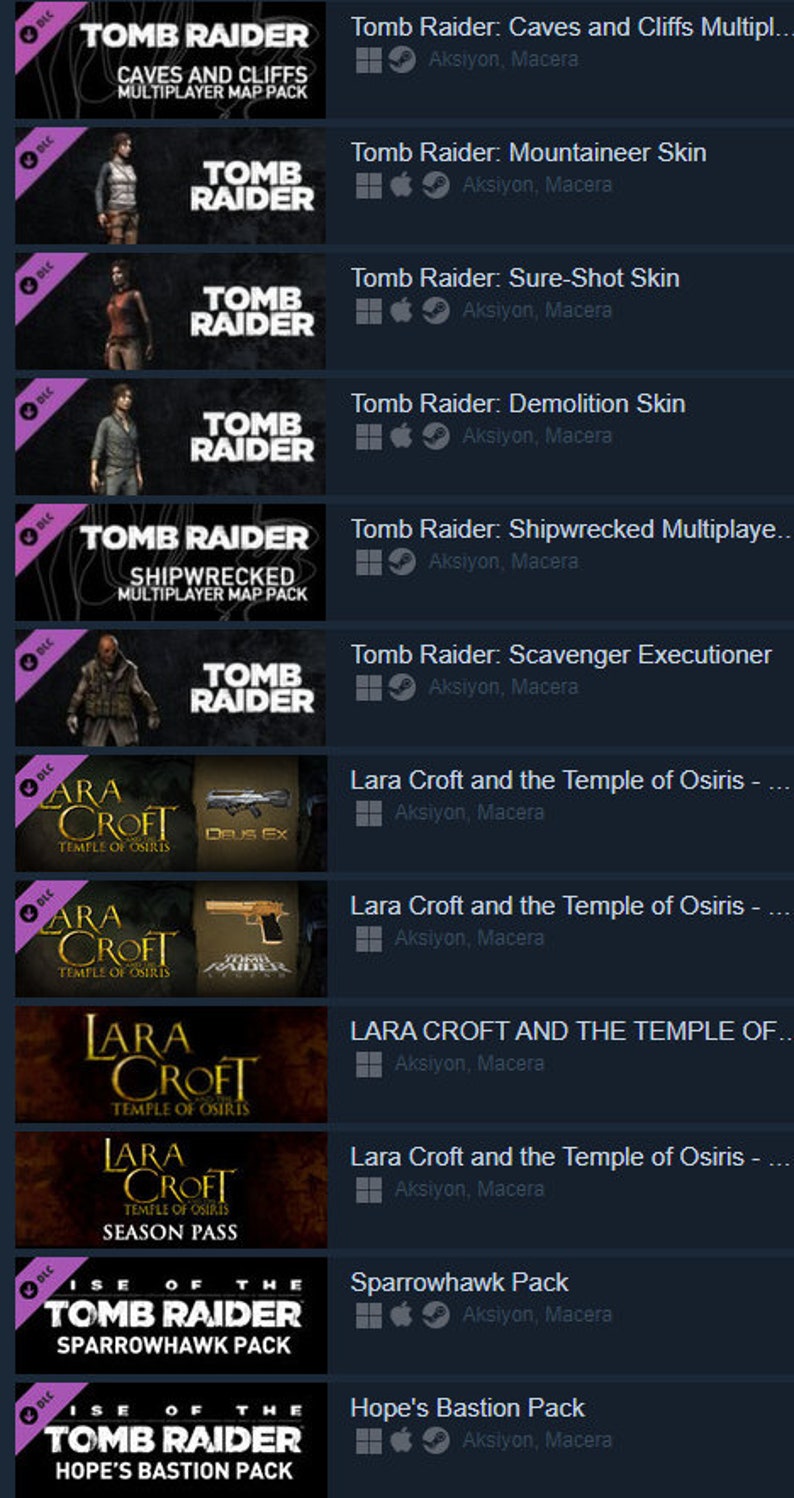Open the Scavenger Executioner character thumbnail
This screenshot has width=794, height=1498.
click(170, 687)
